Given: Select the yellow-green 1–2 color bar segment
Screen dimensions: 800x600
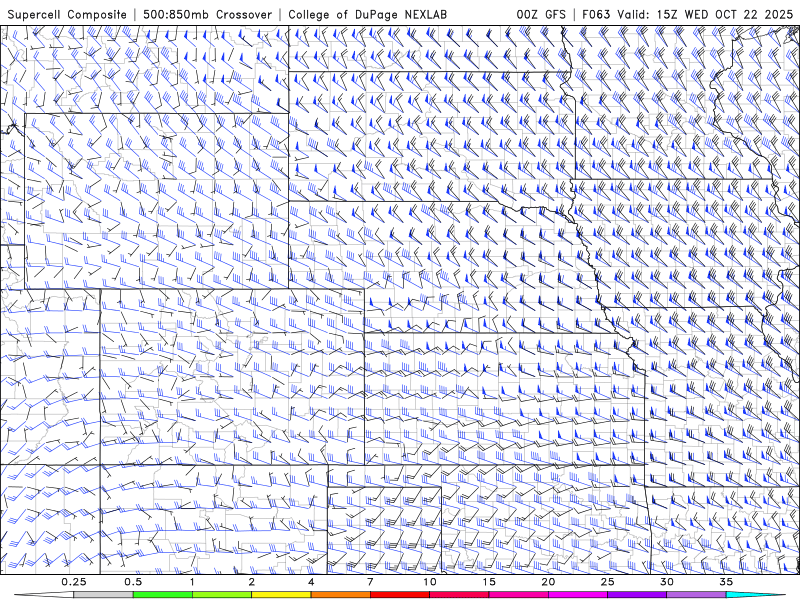Looking at the screenshot, I should click(222, 595).
